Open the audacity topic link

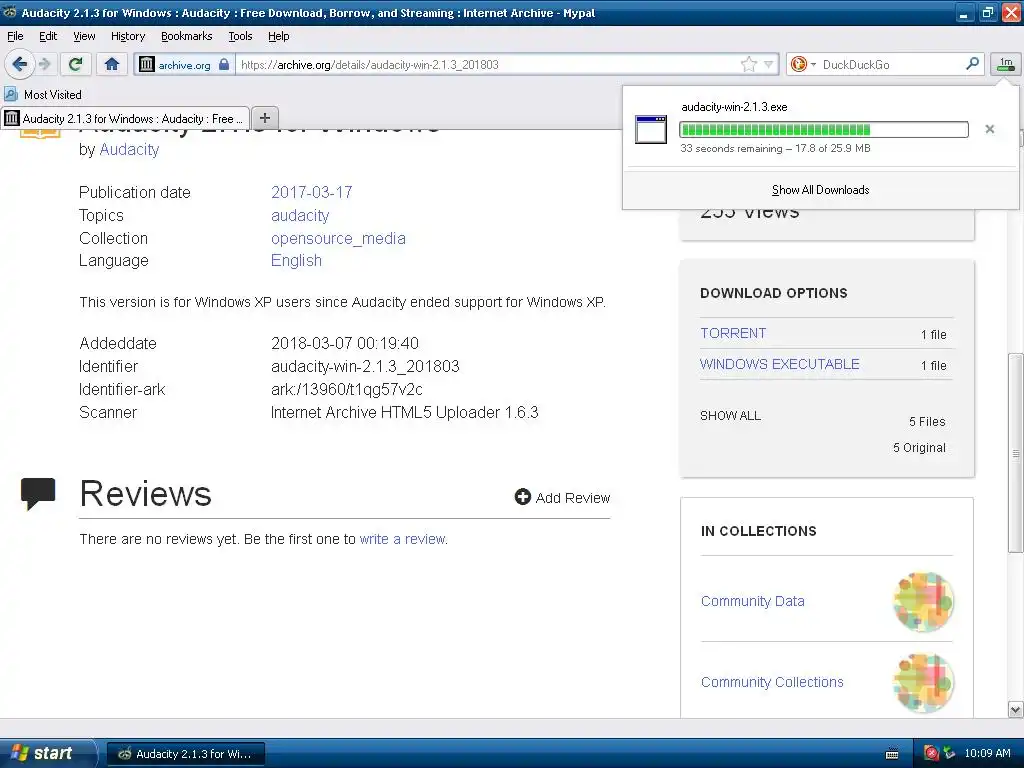[x=300, y=216]
